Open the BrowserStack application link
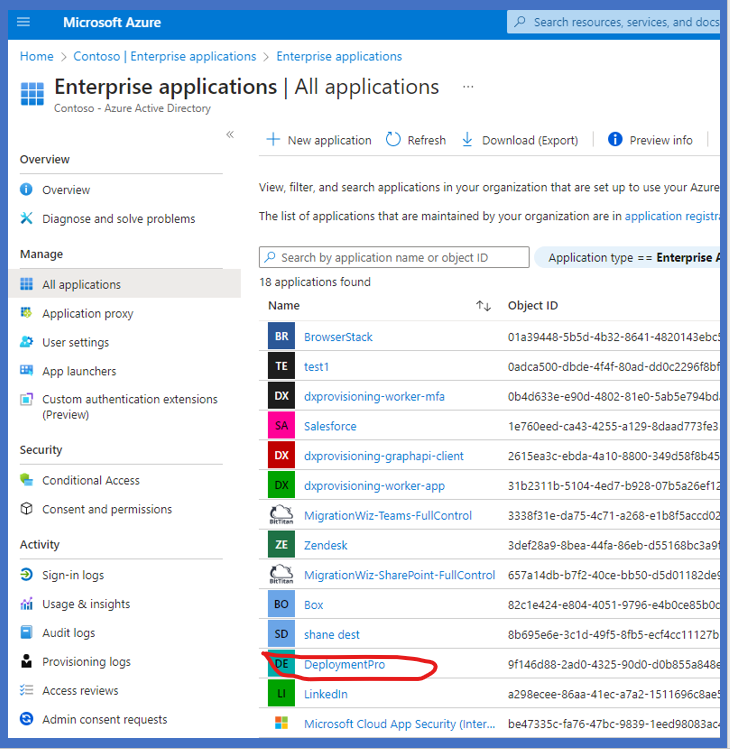 [338, 337]
